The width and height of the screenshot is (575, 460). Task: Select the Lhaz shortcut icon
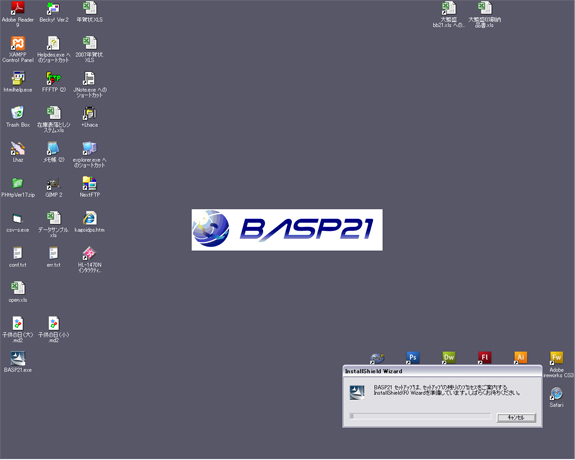[18, 148]
